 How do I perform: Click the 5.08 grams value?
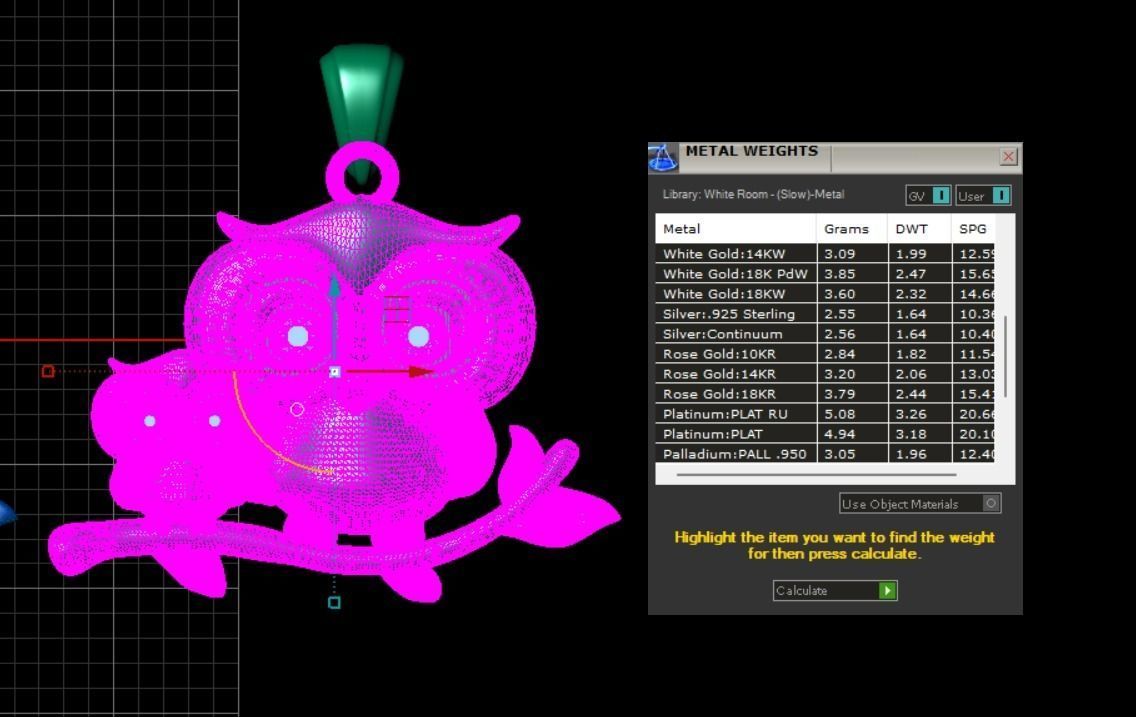click(x=840, y=414)
